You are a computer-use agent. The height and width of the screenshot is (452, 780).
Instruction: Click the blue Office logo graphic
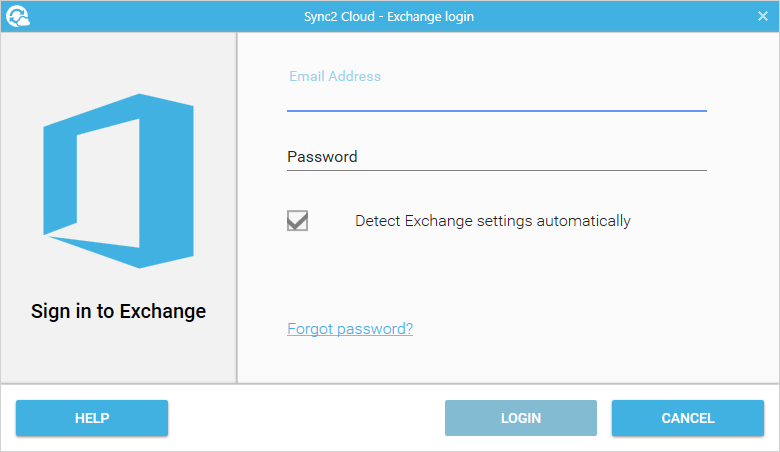(x=118, y=181)
